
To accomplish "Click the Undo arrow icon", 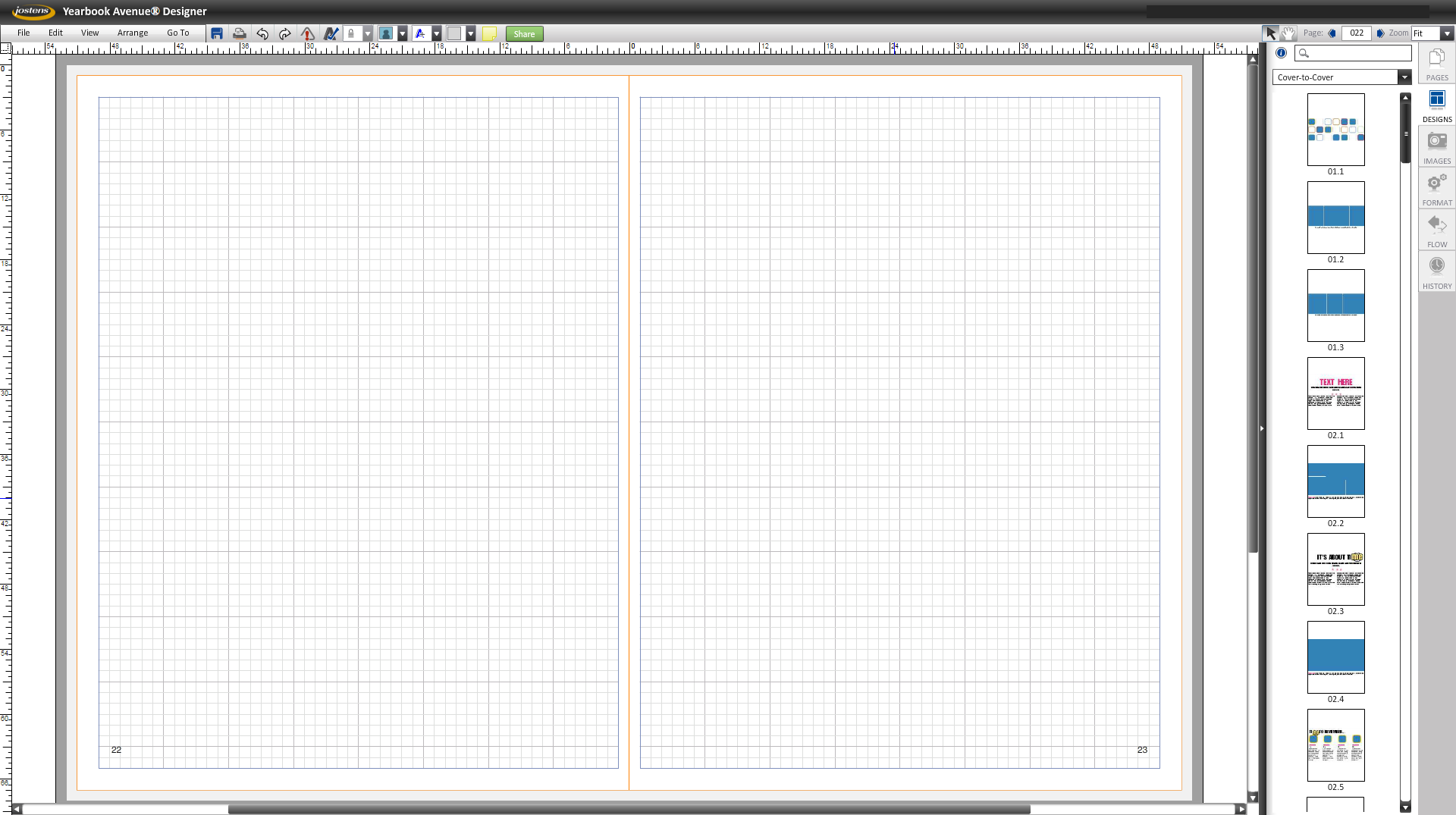I will coord(262,33).
